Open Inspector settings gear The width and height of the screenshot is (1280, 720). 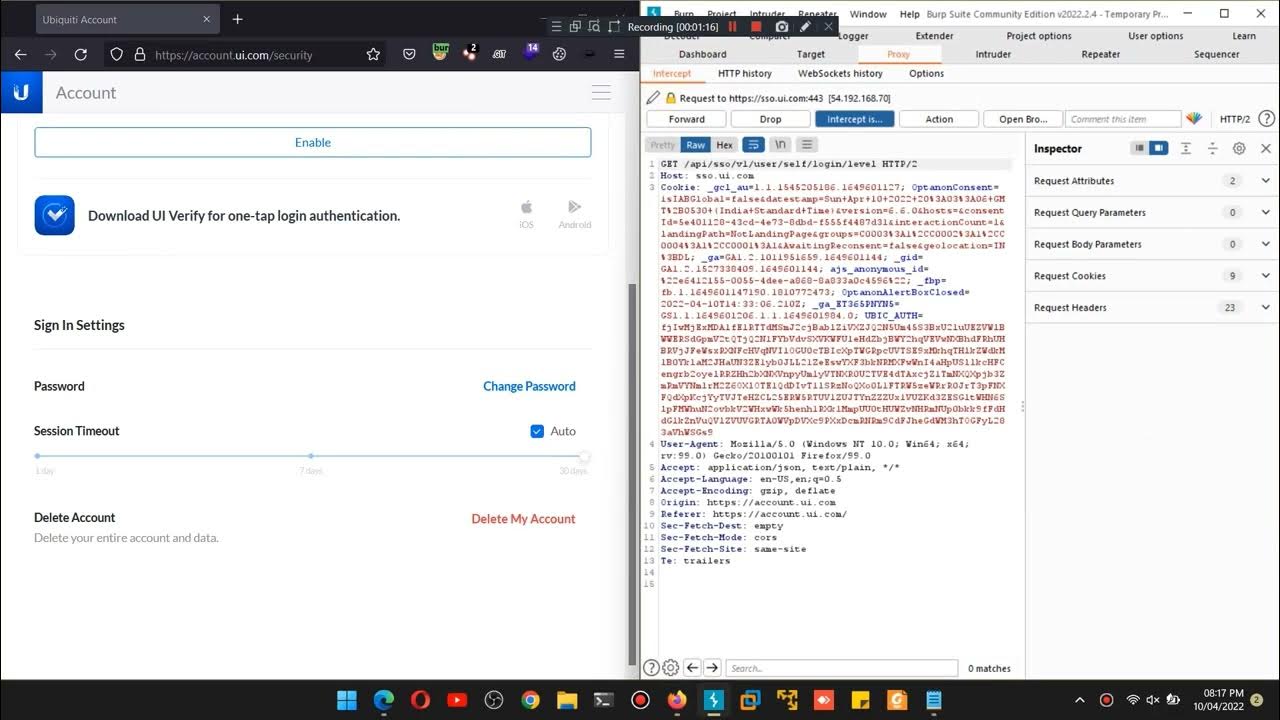(x=1239, y=148)
